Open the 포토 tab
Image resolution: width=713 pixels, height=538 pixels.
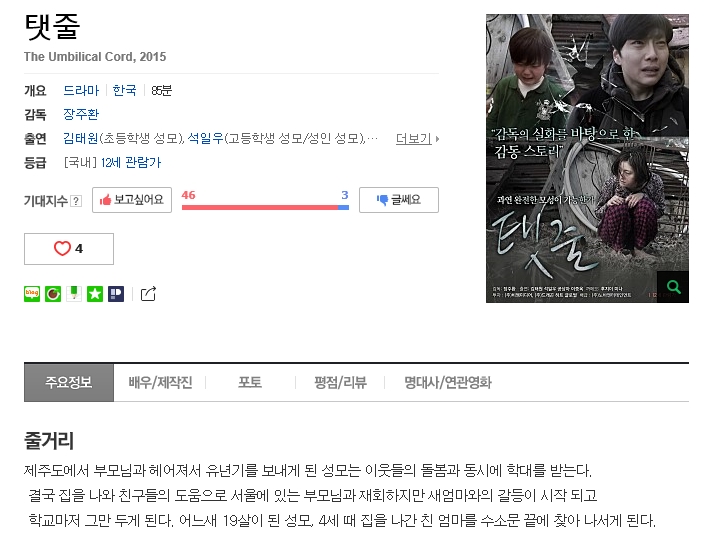(250, 382)
